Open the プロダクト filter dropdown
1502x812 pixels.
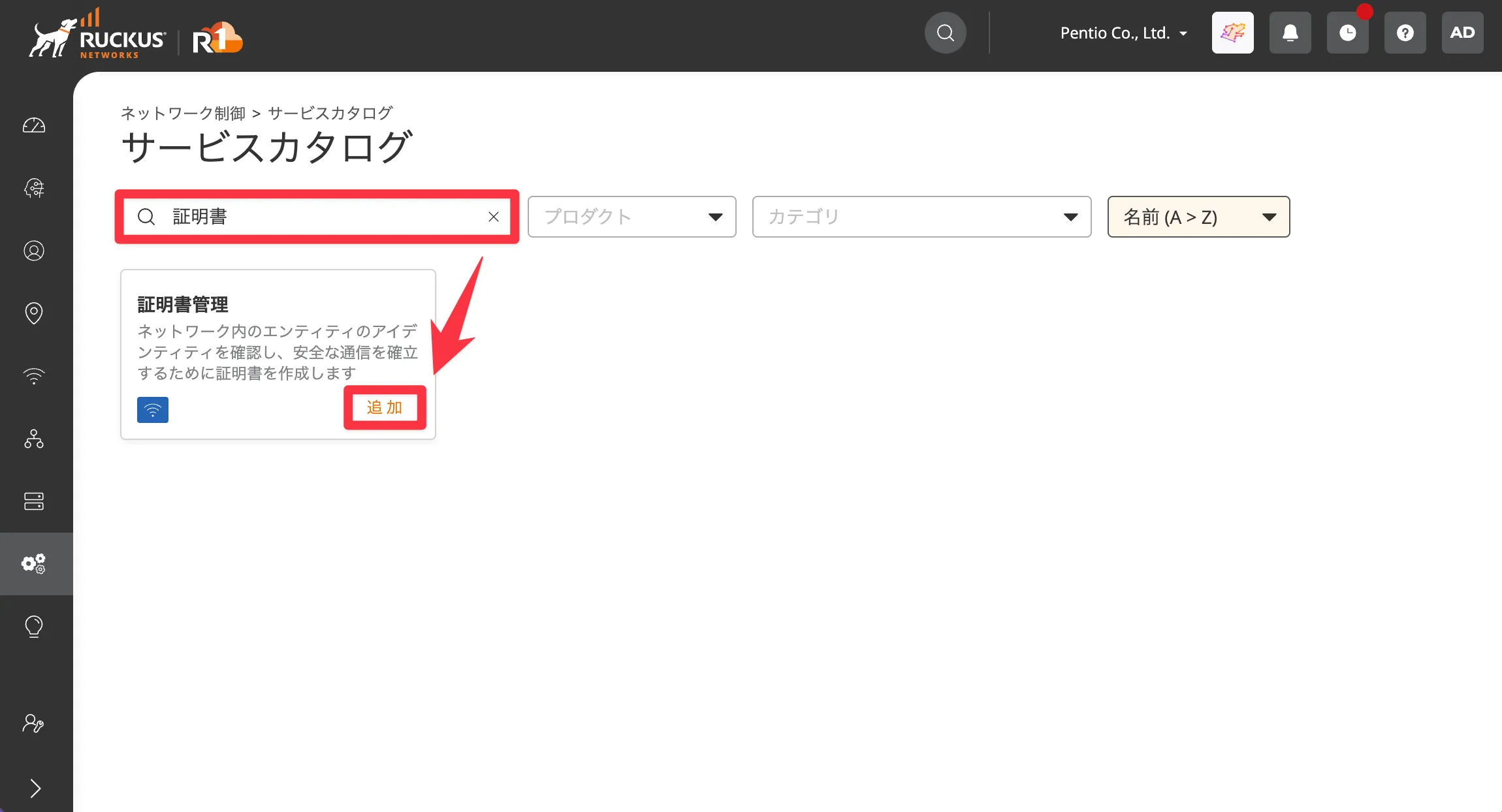tap(632, 217)
